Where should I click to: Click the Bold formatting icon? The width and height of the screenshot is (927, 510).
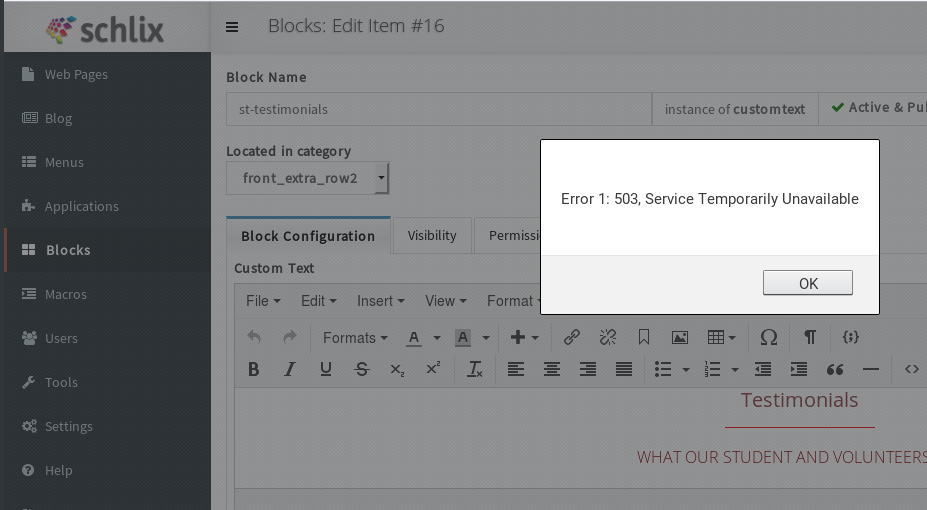pyautogui.click(x=253, y=369)
